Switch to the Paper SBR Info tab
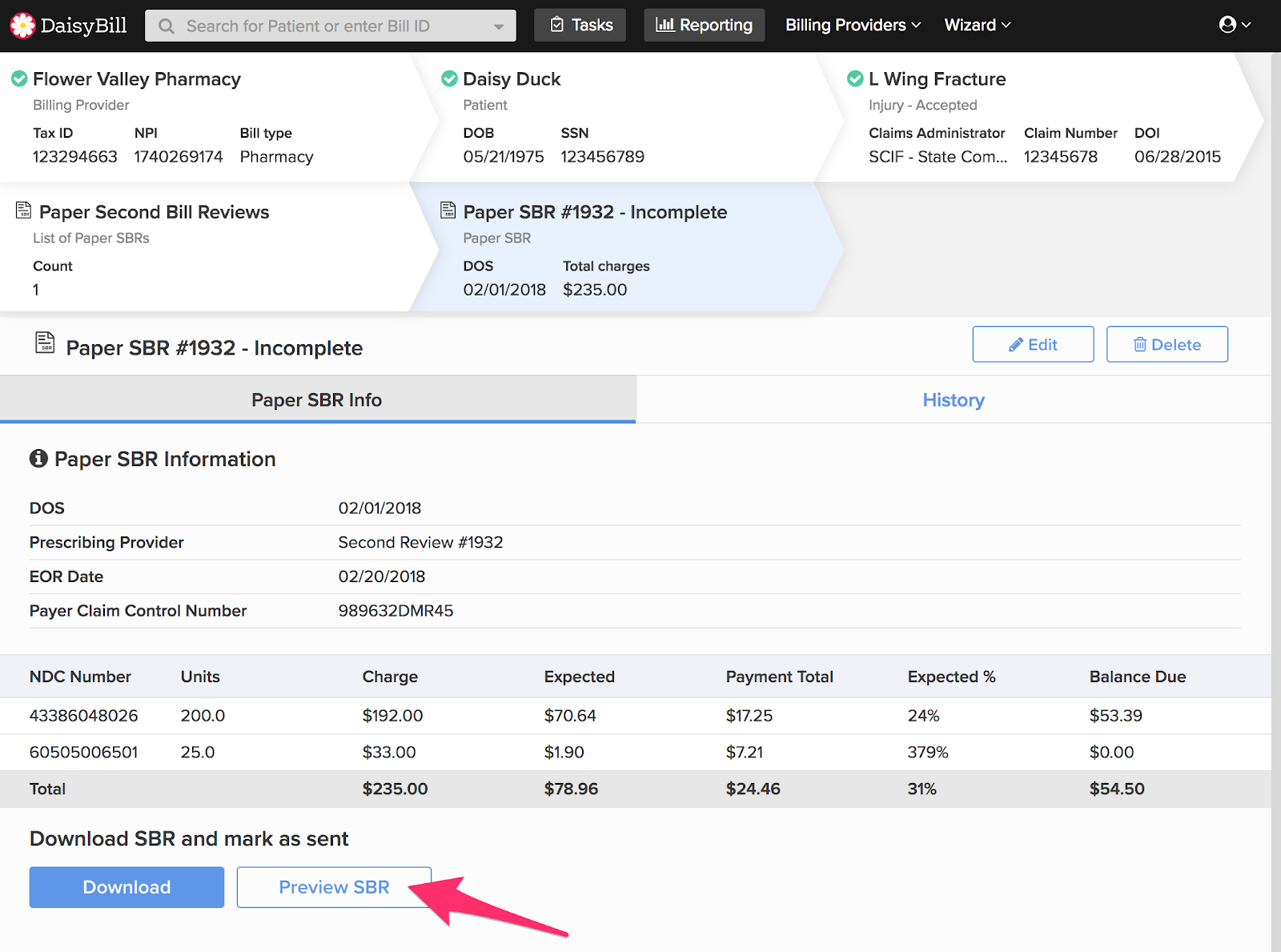Image resolution: width=1281 pixels, height=952 pixels. (x=318, y=400)
